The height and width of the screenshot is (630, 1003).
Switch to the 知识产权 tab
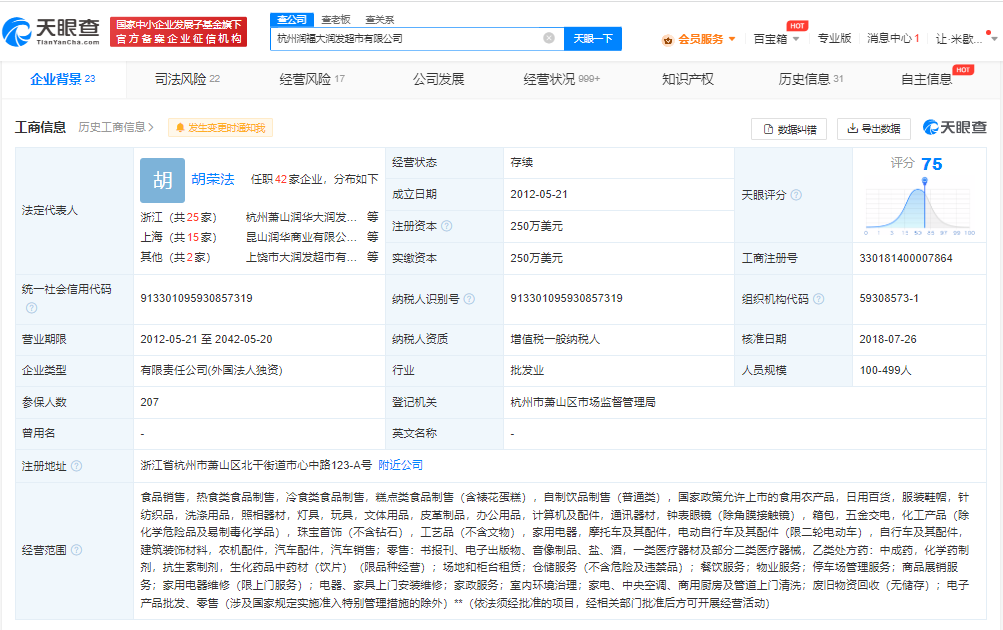pyautogui.click(x=688, y=79)
